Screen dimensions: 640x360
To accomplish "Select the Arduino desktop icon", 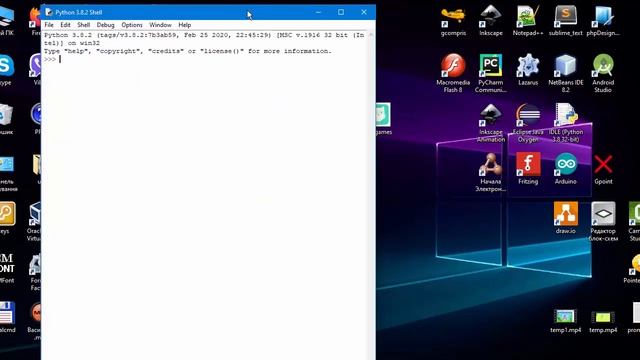I will (x=565, y=169).
